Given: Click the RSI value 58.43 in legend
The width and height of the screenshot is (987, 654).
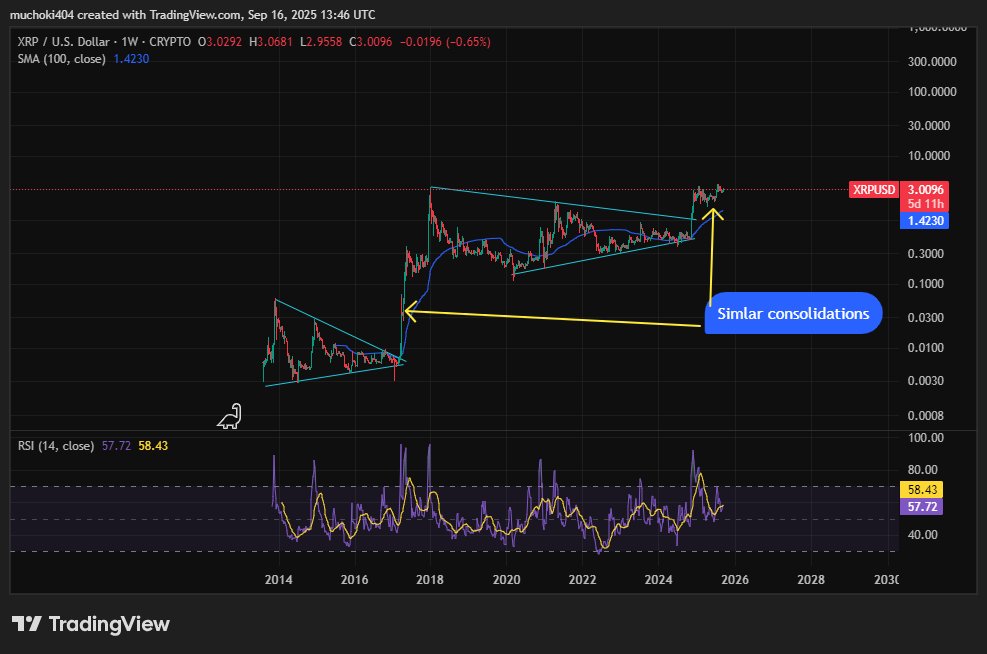Looking at the screenshot, I should [x=153, y=446].
